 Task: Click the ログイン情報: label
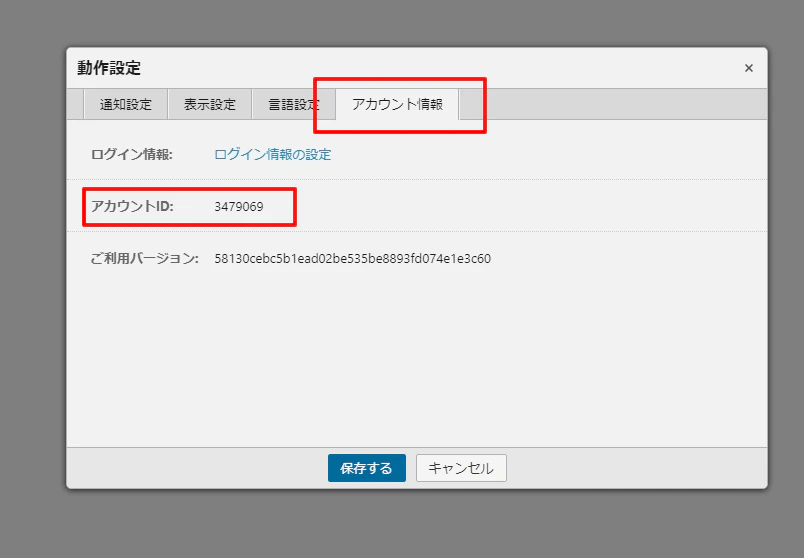click(131, 154)
